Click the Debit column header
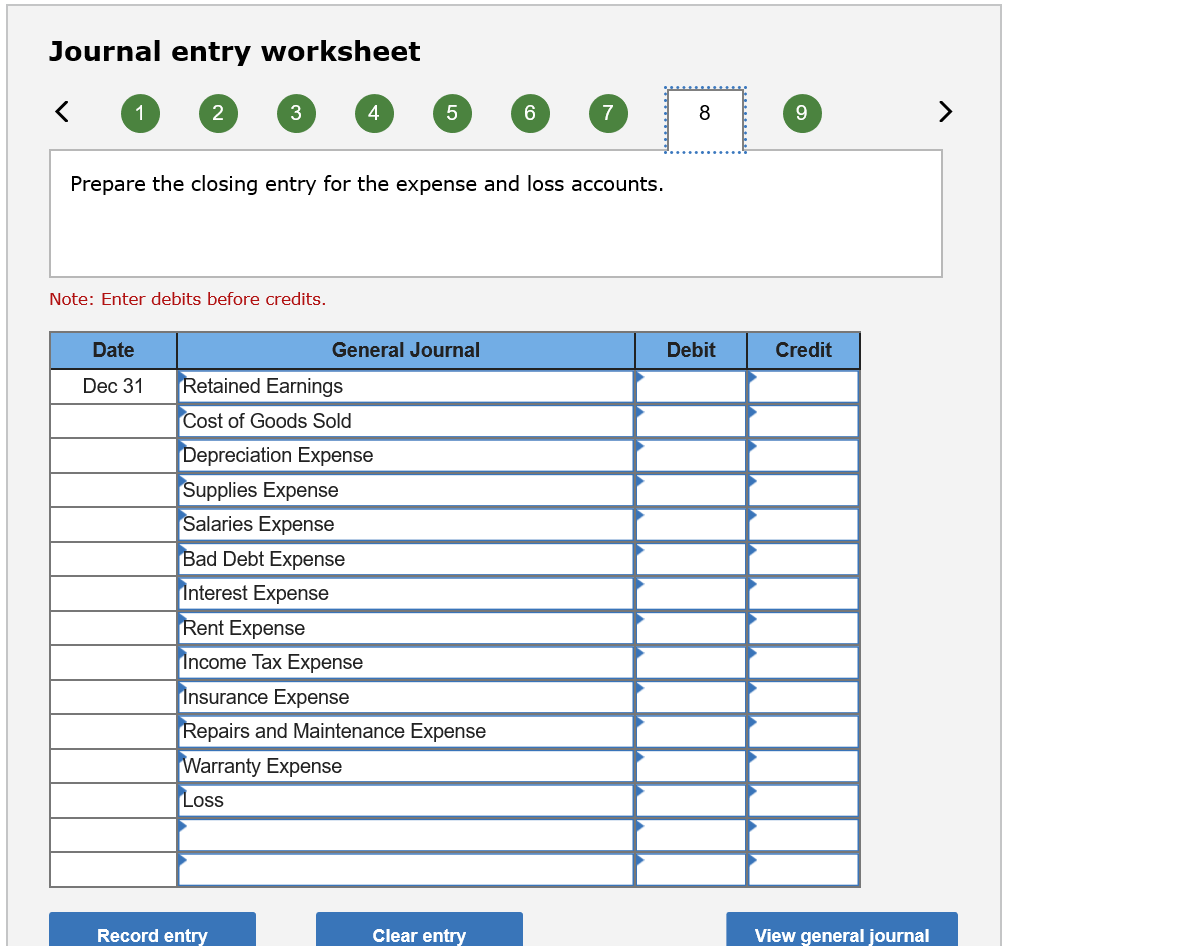Screen dimensions: 1185x949 [691, 350]
